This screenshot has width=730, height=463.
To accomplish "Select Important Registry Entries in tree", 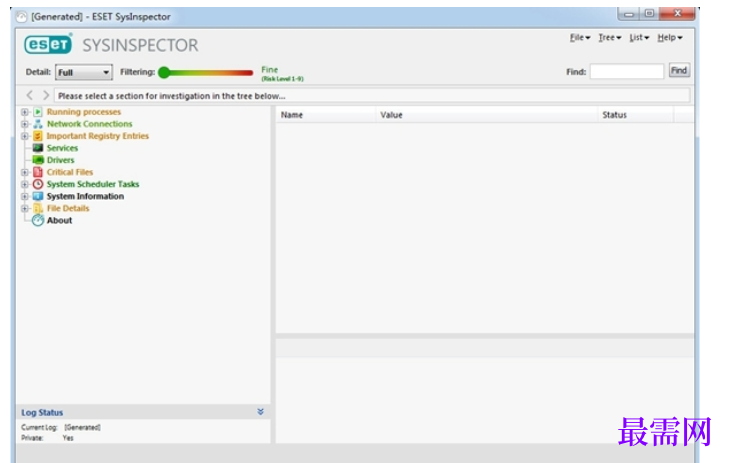I will 98,136.
